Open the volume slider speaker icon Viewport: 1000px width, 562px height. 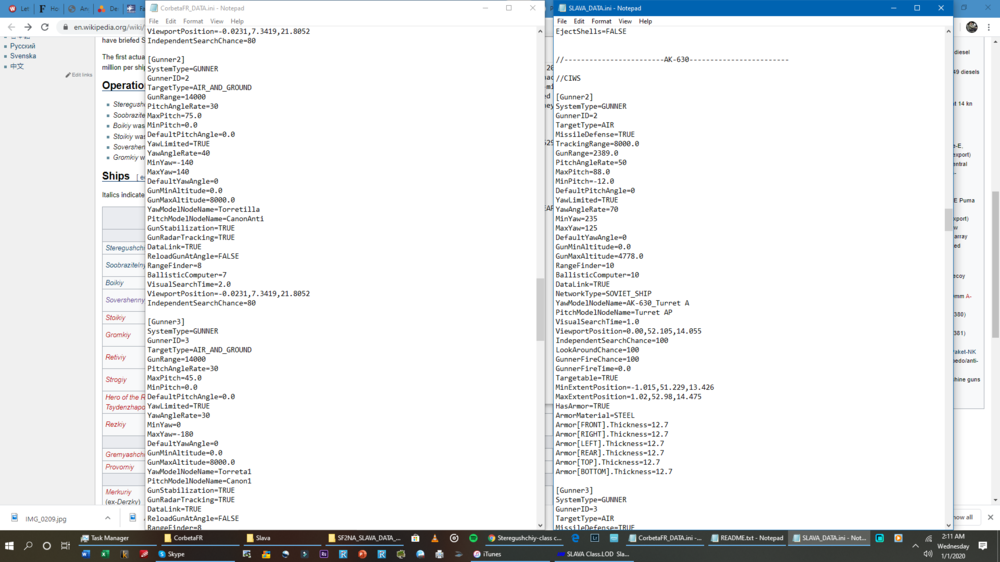click(928, 554)
